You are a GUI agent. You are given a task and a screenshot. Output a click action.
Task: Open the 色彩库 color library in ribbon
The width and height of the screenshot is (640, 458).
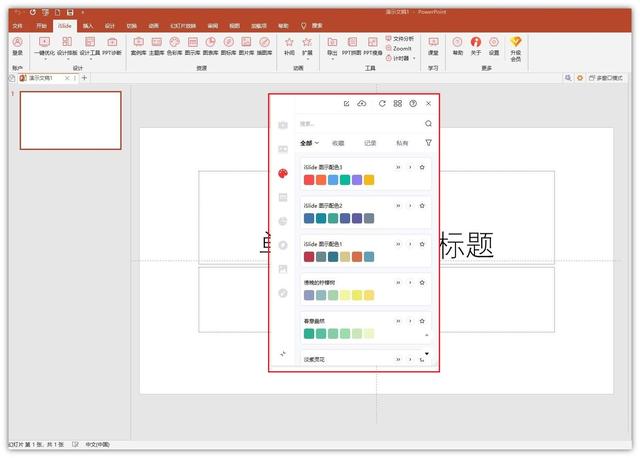(174, 46)
